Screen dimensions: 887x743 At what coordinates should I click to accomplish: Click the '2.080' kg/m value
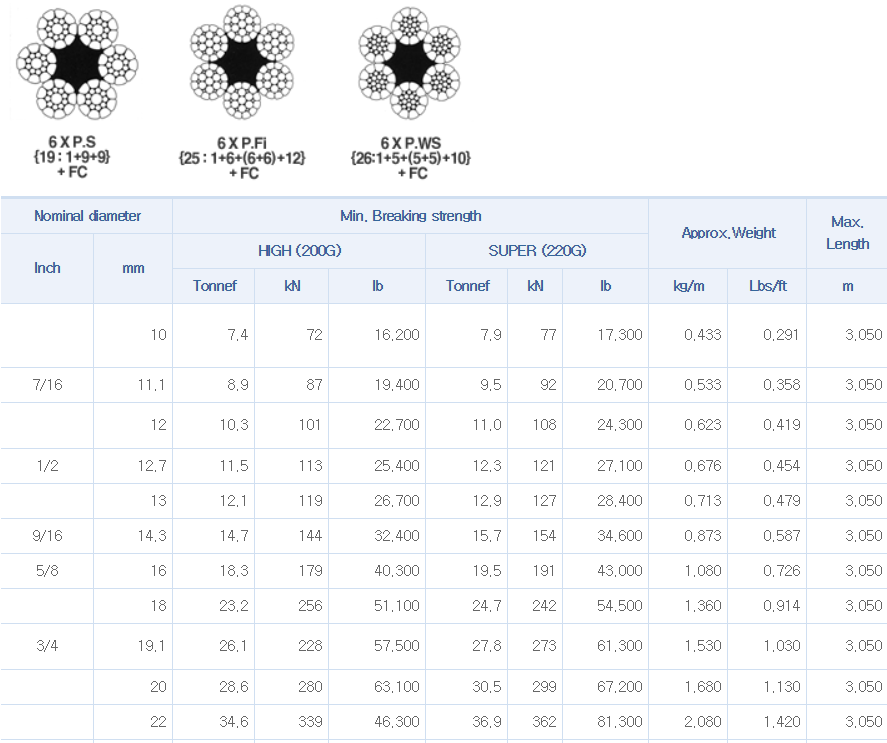(703, 721)
